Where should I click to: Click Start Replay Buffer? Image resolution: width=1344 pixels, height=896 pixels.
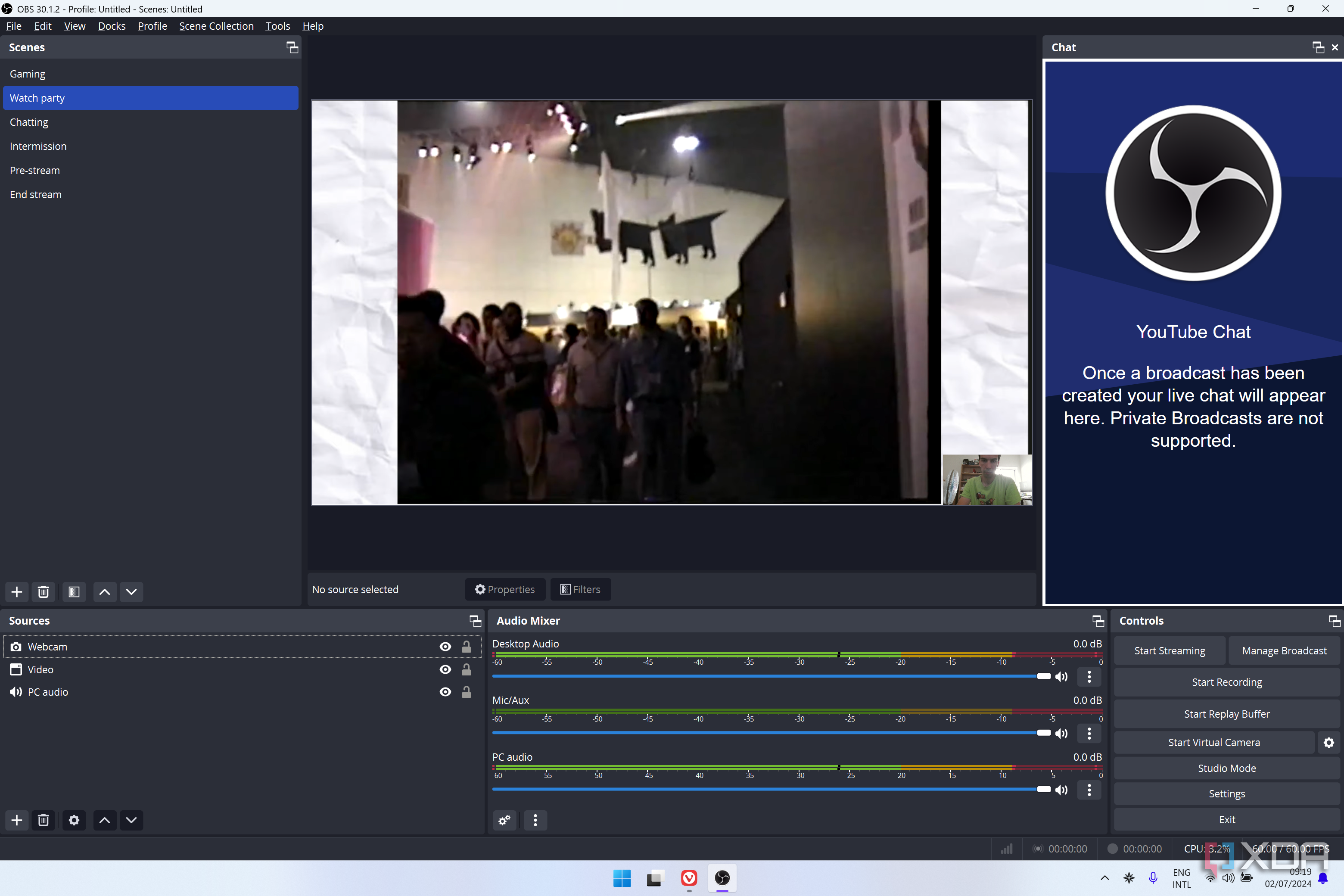1227,714
